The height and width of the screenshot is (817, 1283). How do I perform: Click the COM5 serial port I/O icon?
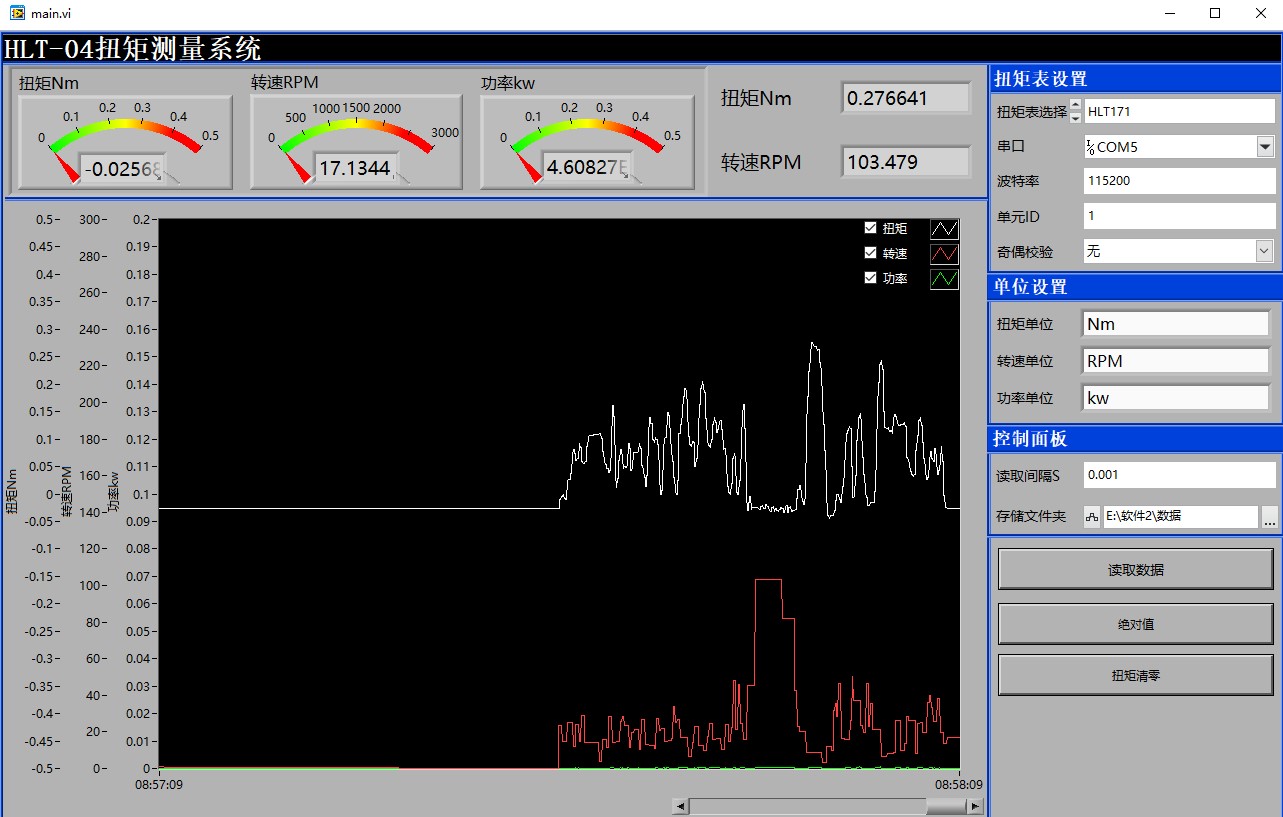pyautogui.click(x=1090, y=147)
